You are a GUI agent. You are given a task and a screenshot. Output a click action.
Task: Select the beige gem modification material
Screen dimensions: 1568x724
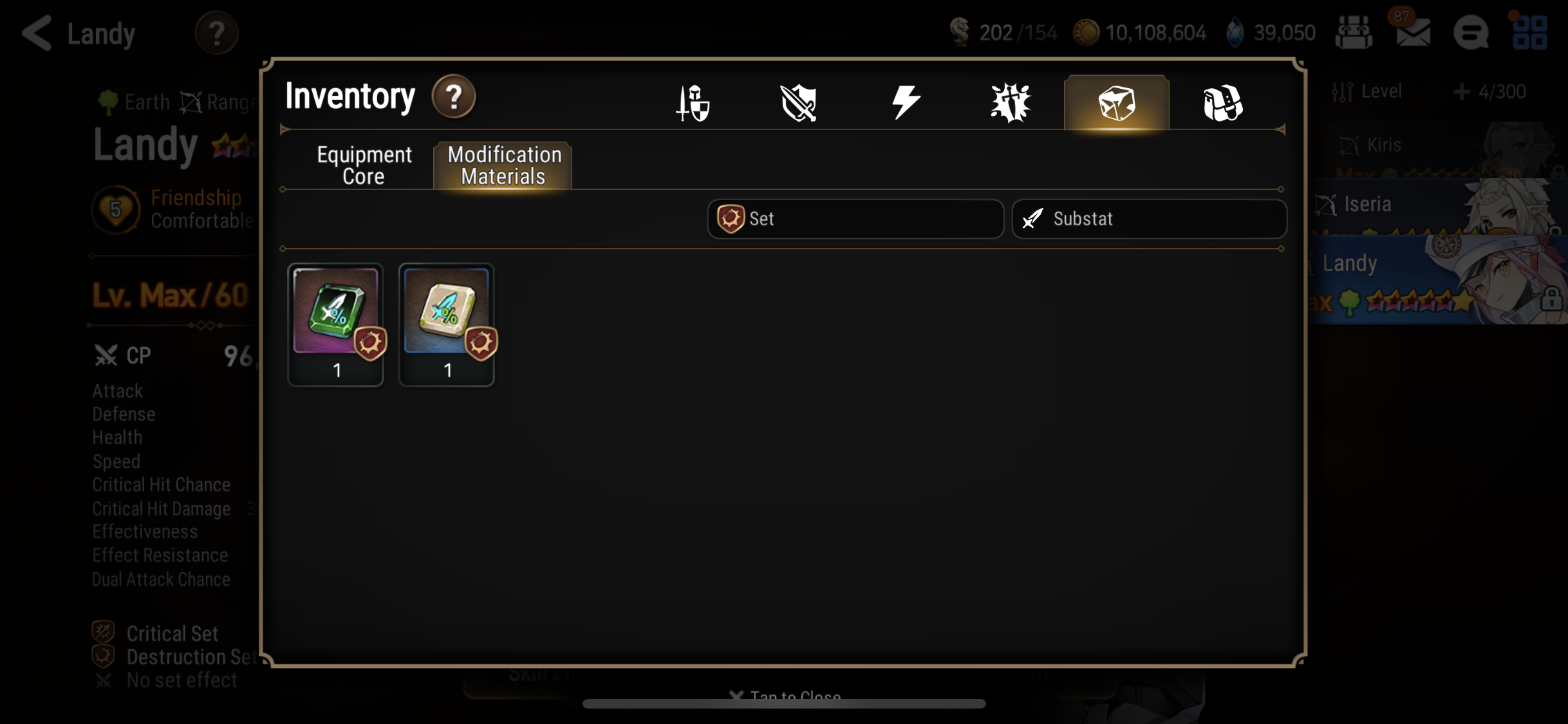[447, 324]
